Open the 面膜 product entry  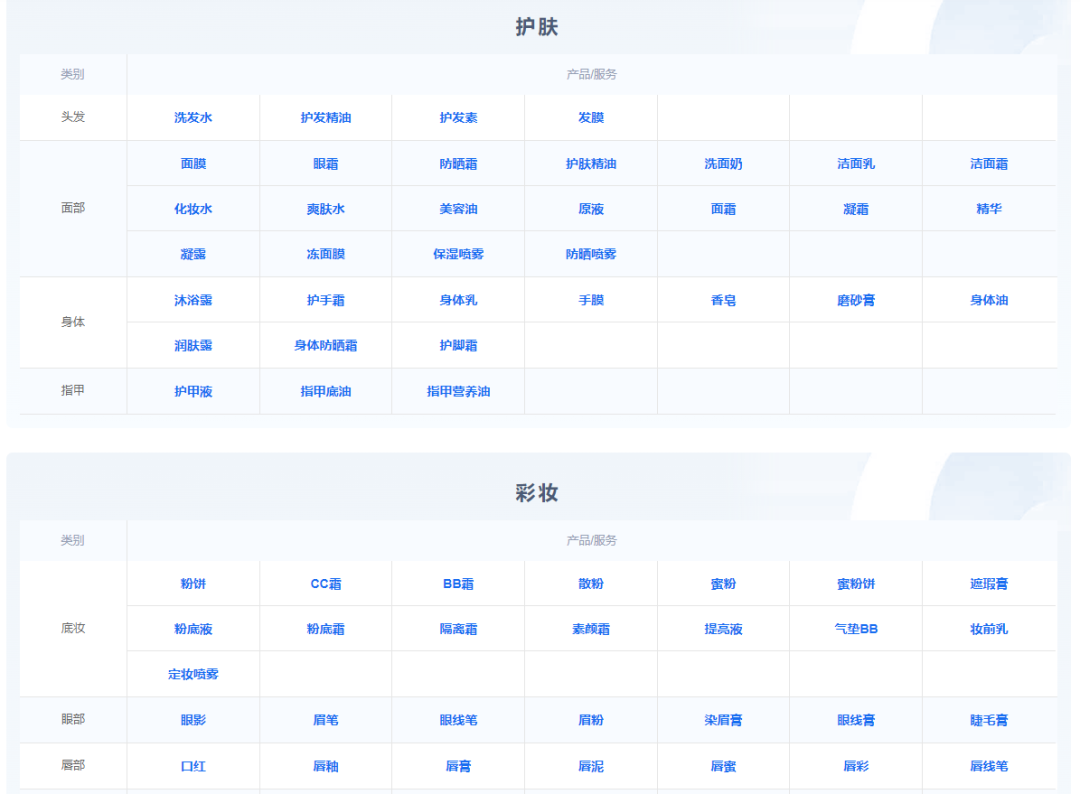click(x=193, y=163)
